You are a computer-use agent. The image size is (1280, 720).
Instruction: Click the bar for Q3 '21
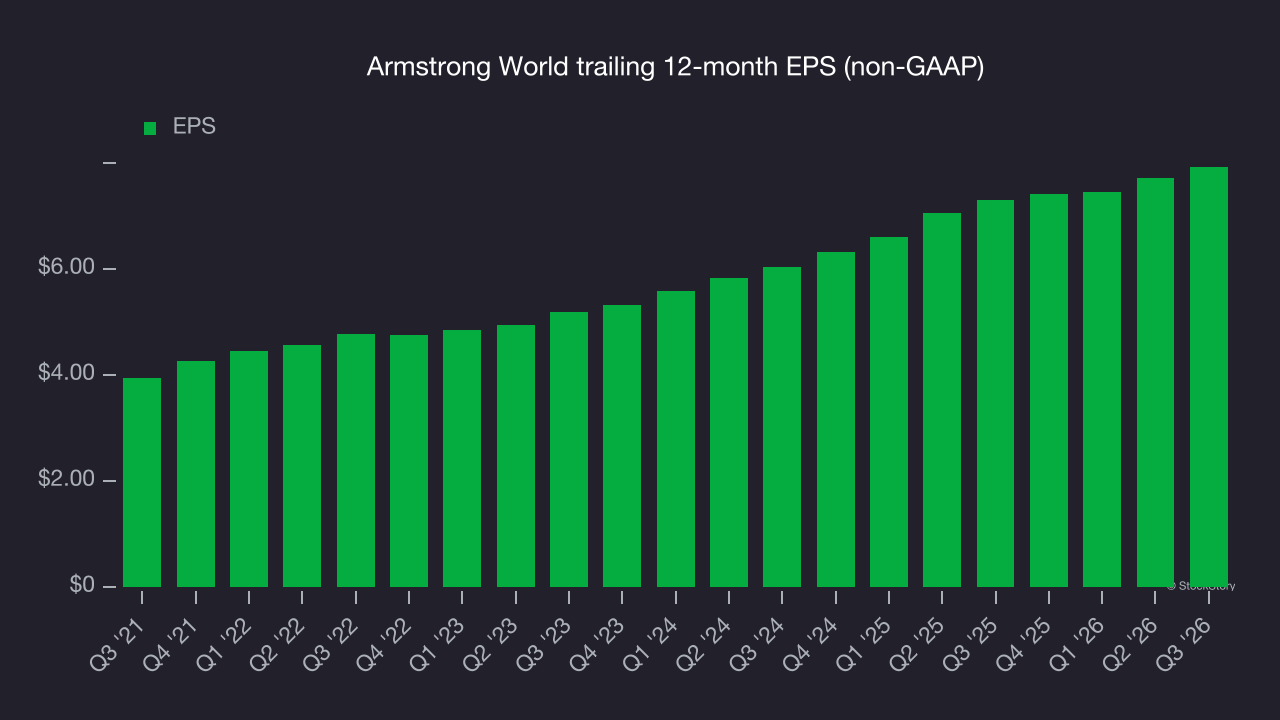coord(142,482)
